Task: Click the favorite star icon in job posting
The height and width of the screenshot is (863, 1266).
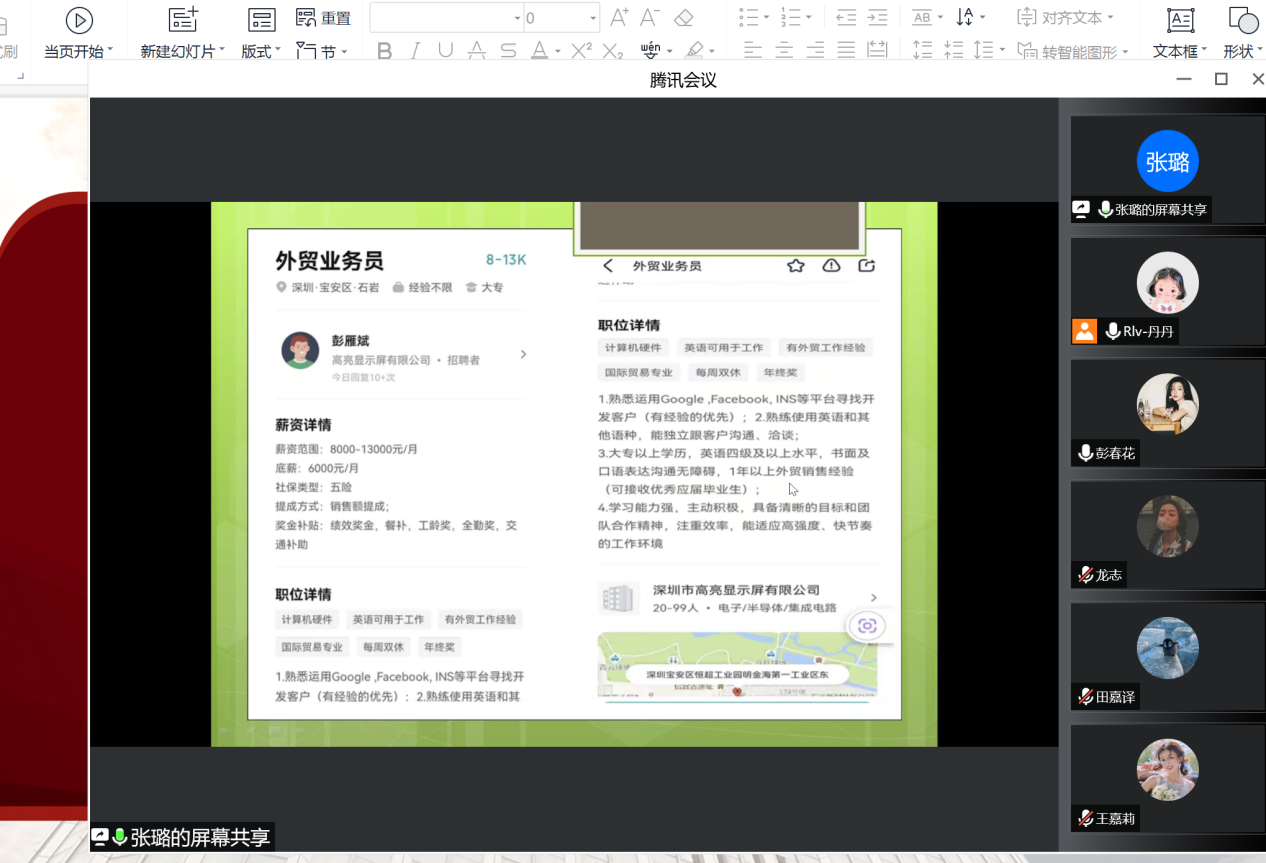Action: click(x=796, y=265)
